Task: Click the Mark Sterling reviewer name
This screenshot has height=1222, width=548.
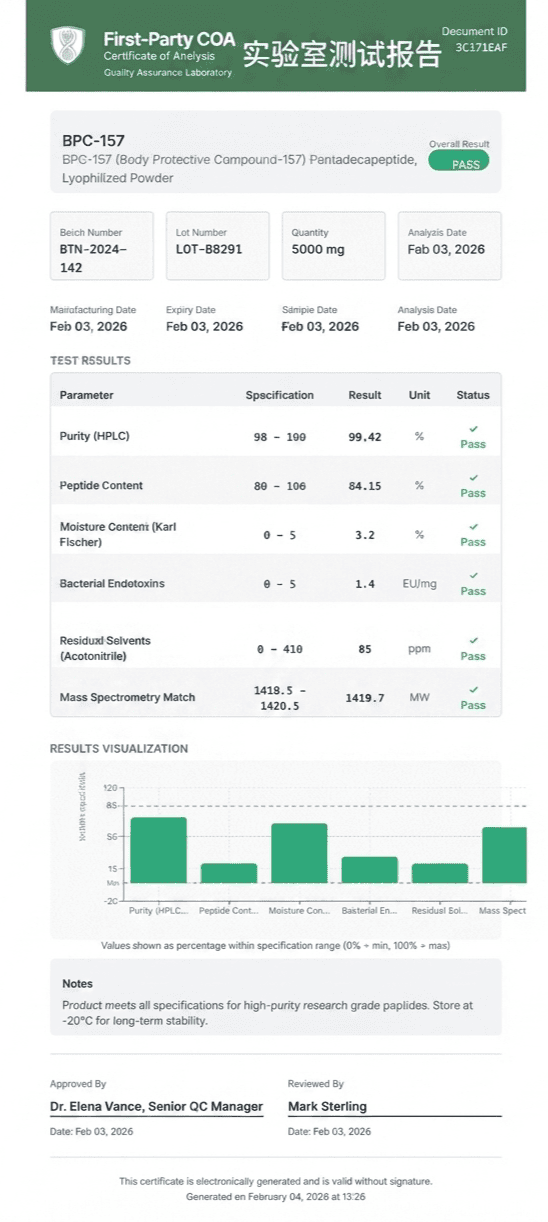Action: click(x=328, y=1107)
